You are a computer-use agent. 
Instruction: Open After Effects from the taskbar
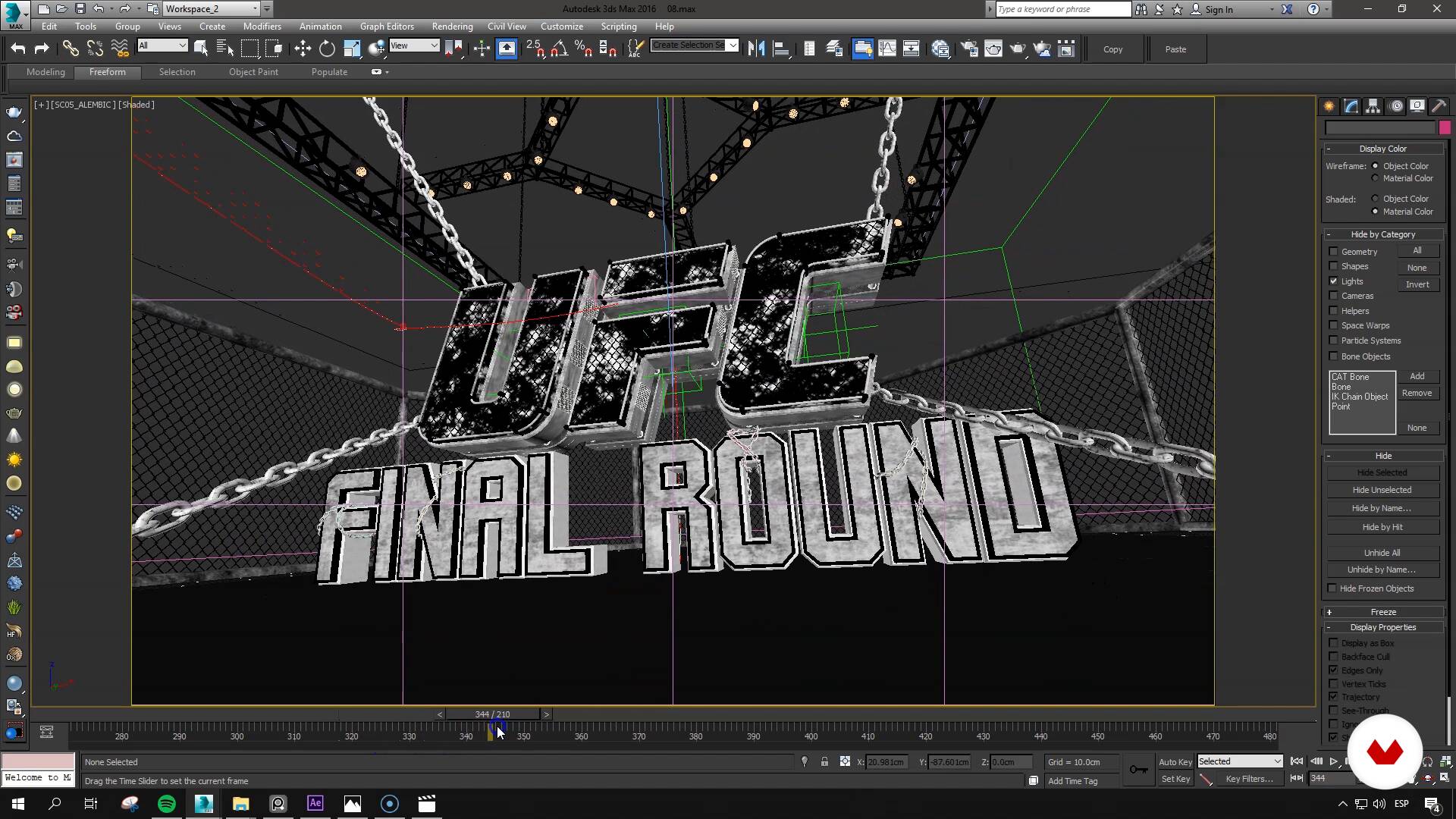point(315,804)
